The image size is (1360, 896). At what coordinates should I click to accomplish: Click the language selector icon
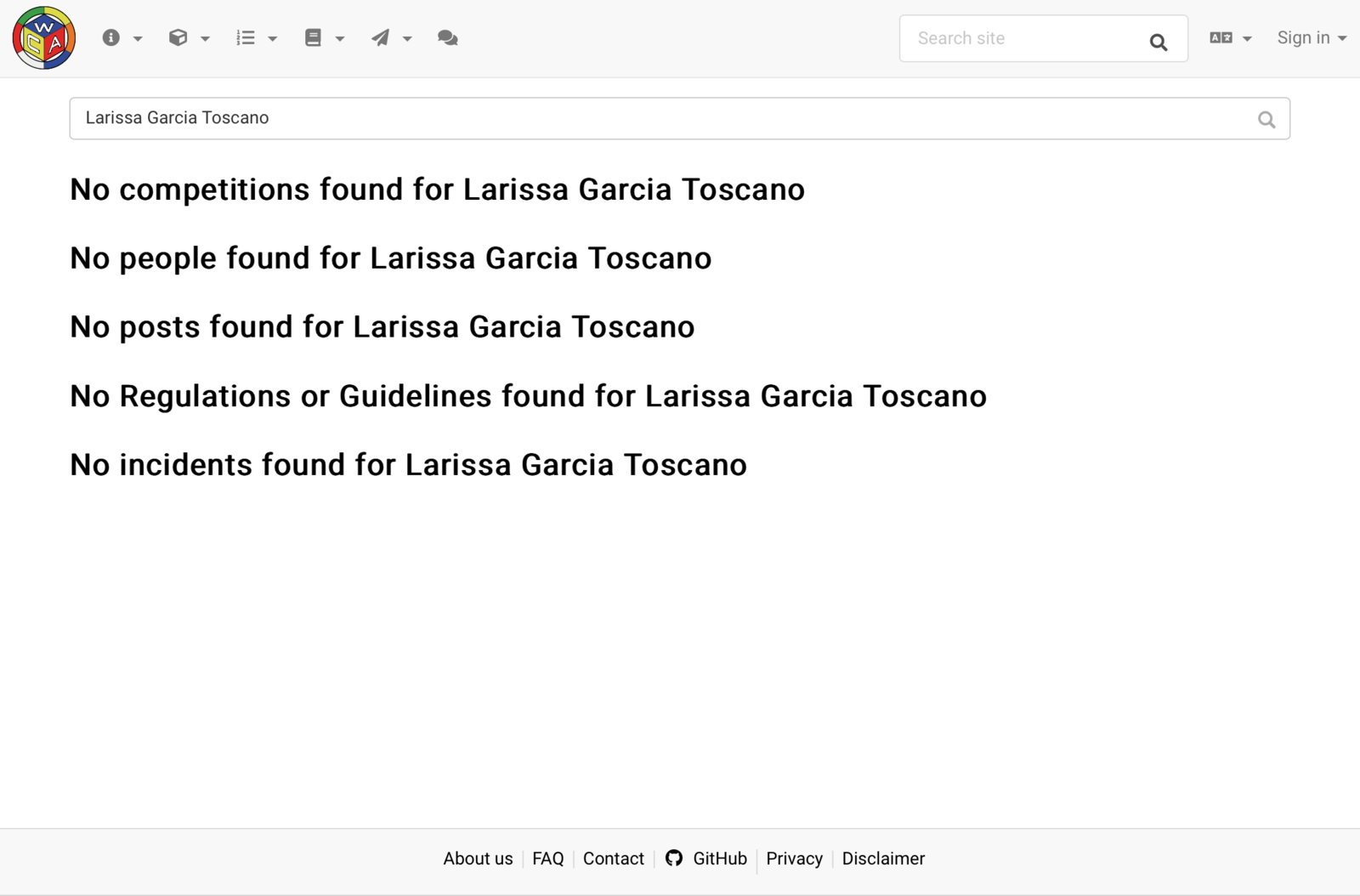pyautogui.click(x=1221, y=38)
